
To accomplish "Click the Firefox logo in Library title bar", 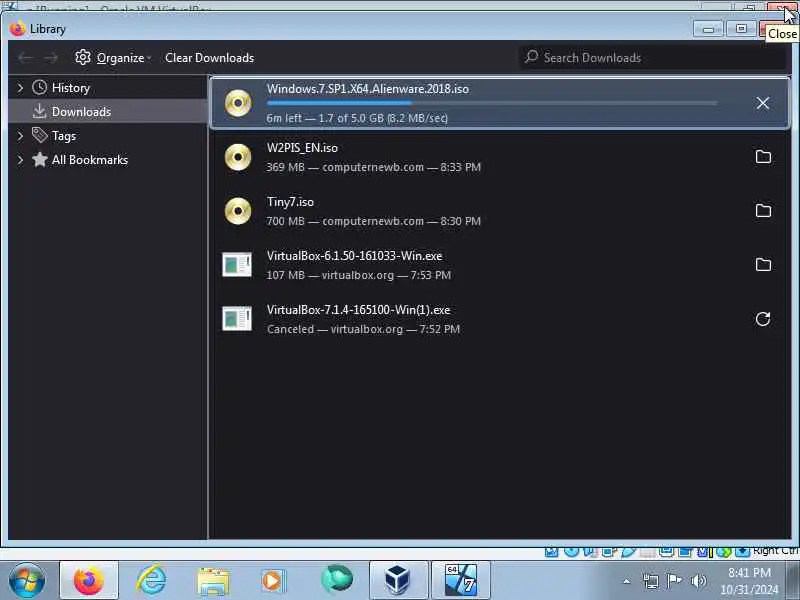I will pos(17,29).
